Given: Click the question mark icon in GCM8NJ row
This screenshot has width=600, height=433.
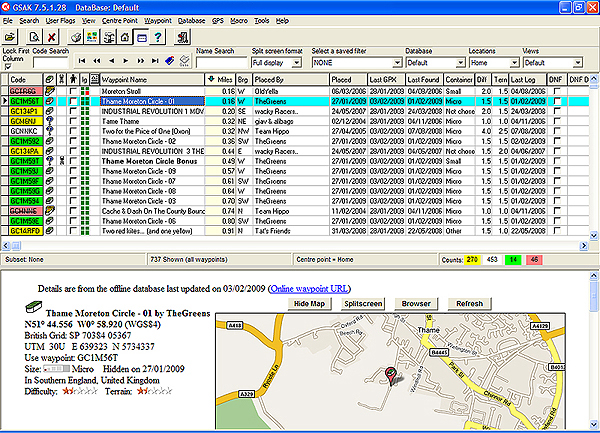Looking at the screenshot, I should (49, 121).
